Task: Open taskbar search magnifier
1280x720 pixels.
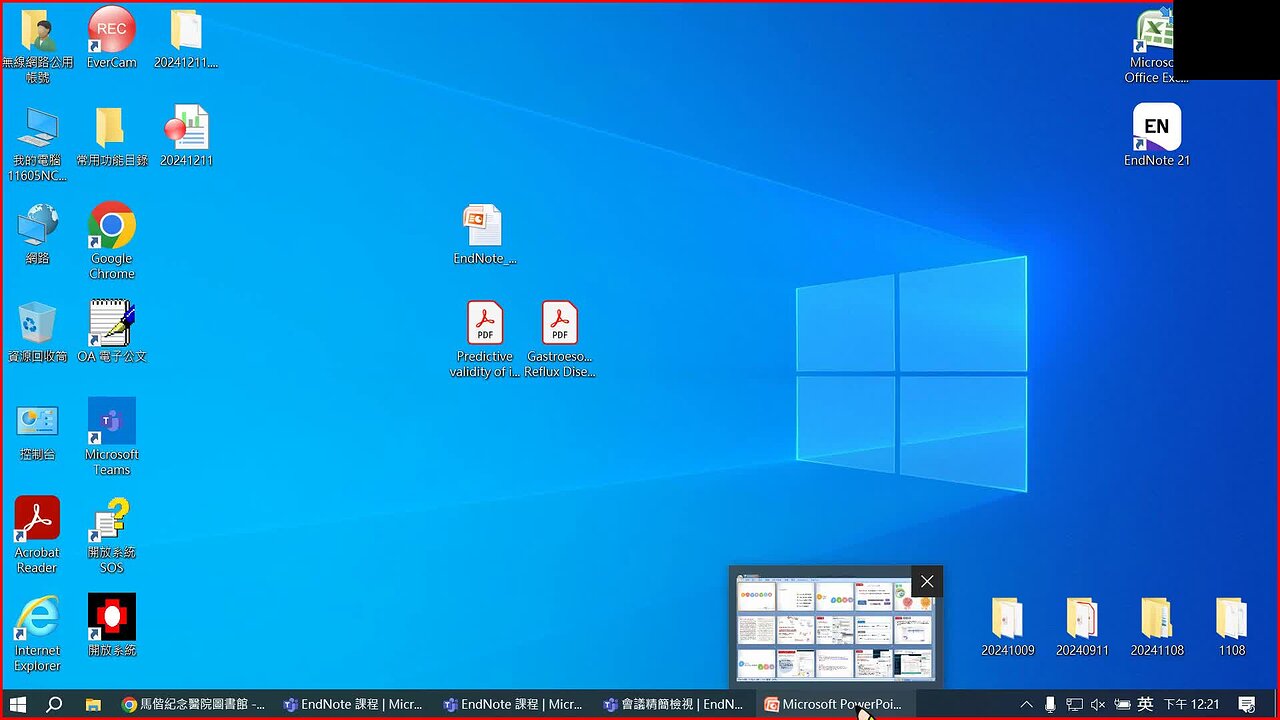Action: [55, 704]
